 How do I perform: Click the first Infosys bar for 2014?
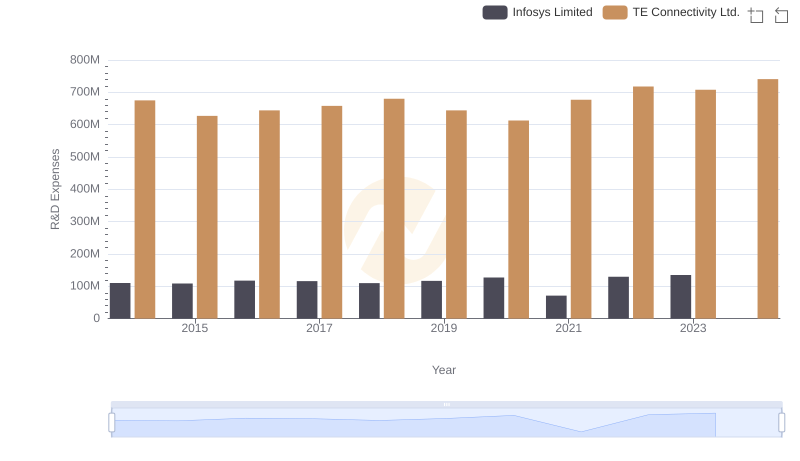pyautogui.click(x=120, y=301)
